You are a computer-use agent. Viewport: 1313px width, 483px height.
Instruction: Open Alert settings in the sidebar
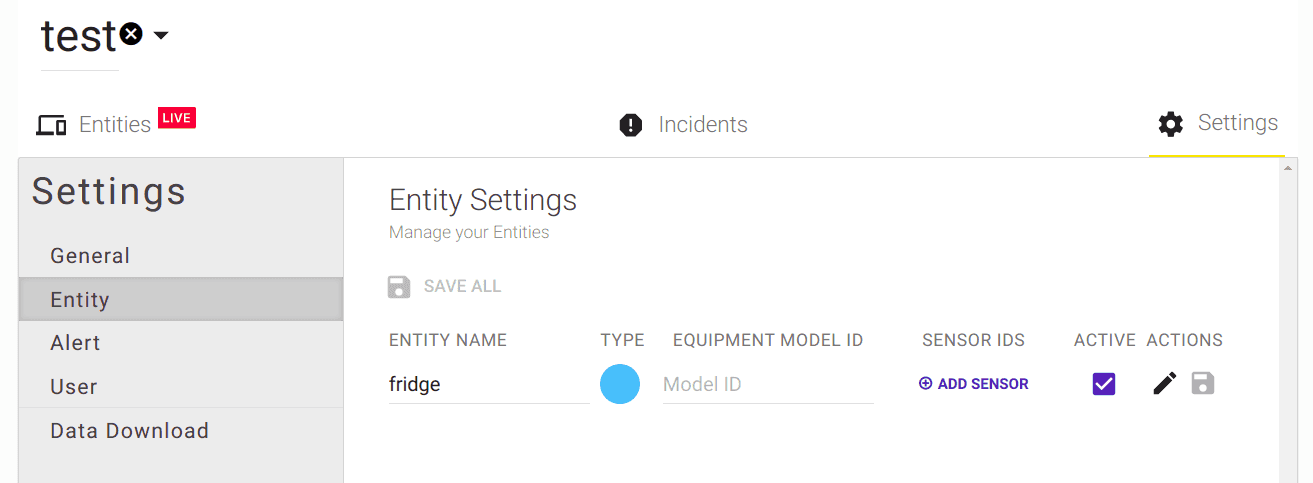[76, 343]
